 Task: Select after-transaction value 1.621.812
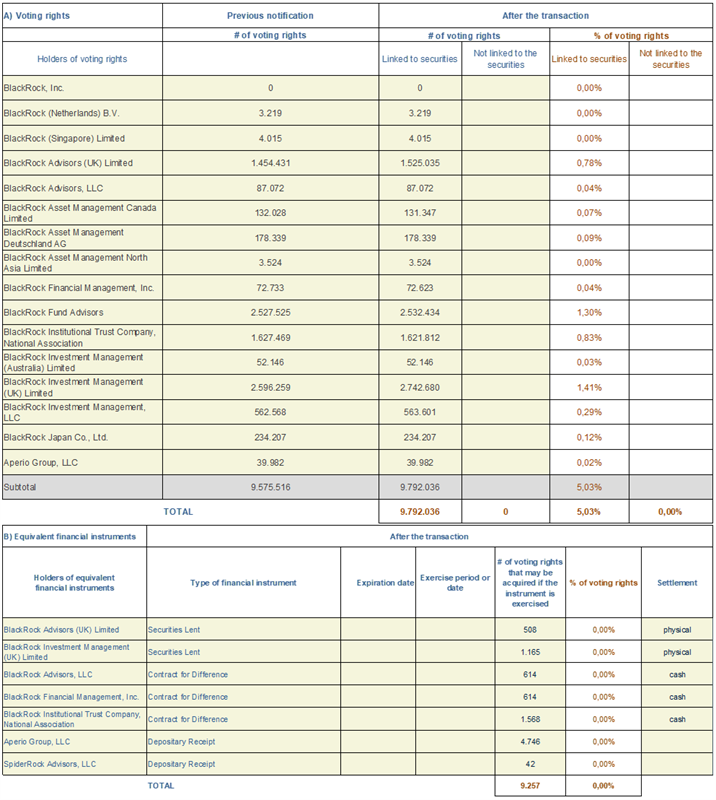click(420, 338)
